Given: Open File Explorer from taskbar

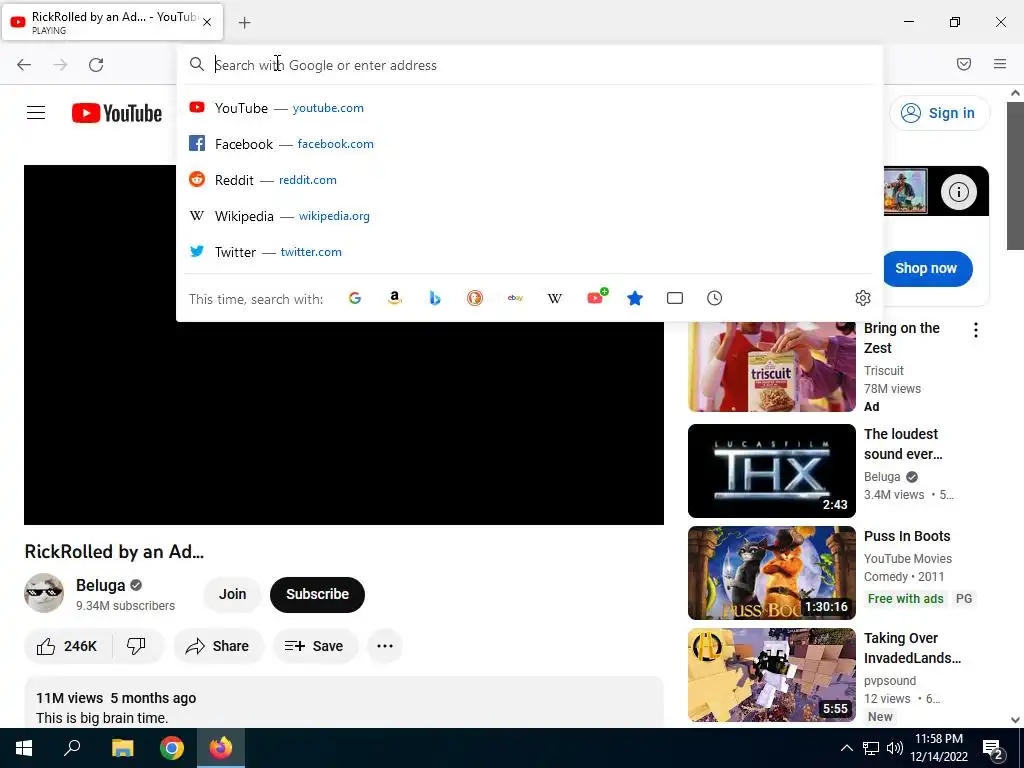Looking at the screenshot, I should point(122,748).
